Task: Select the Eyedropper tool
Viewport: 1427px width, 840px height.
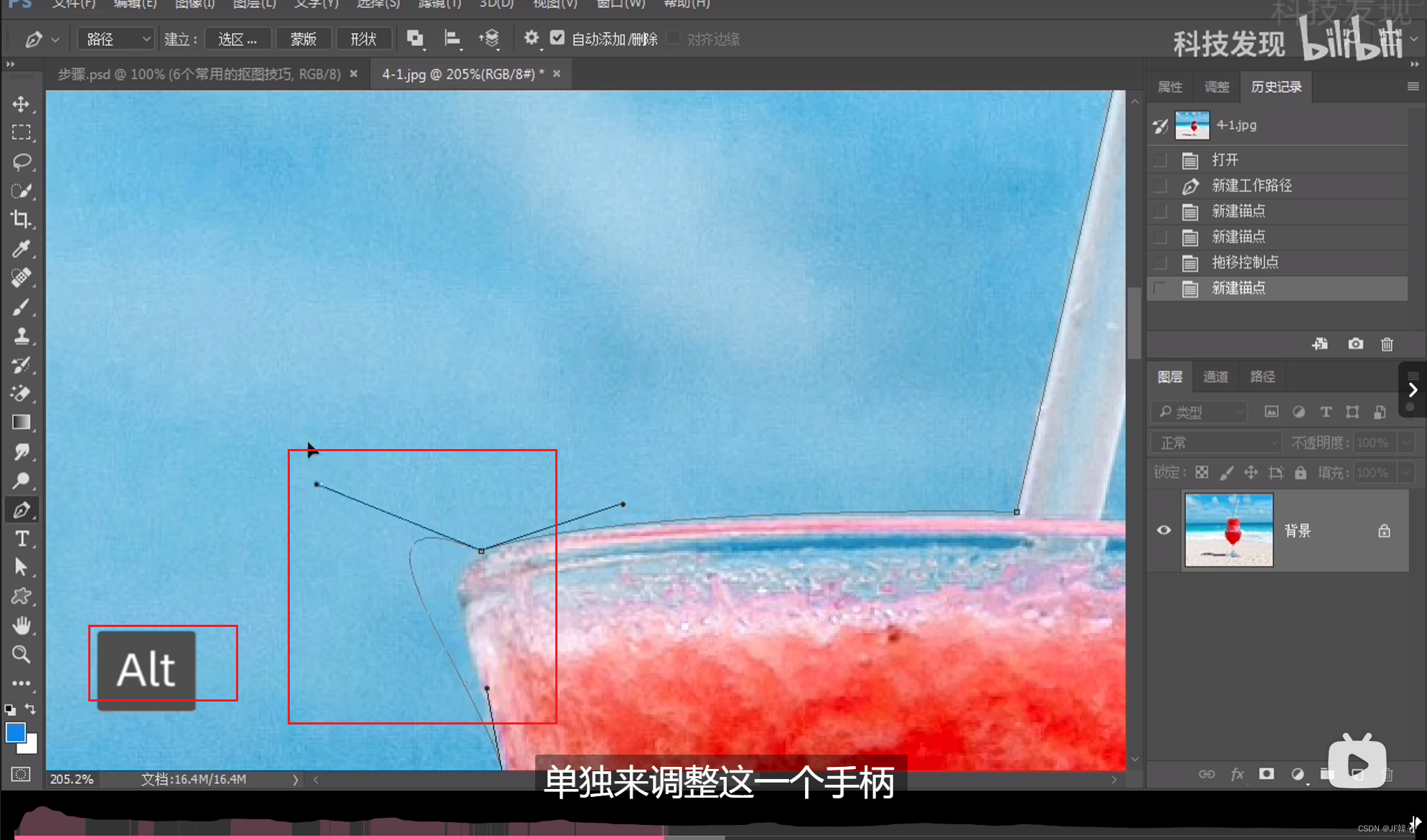Action: [x=21, y=249]
